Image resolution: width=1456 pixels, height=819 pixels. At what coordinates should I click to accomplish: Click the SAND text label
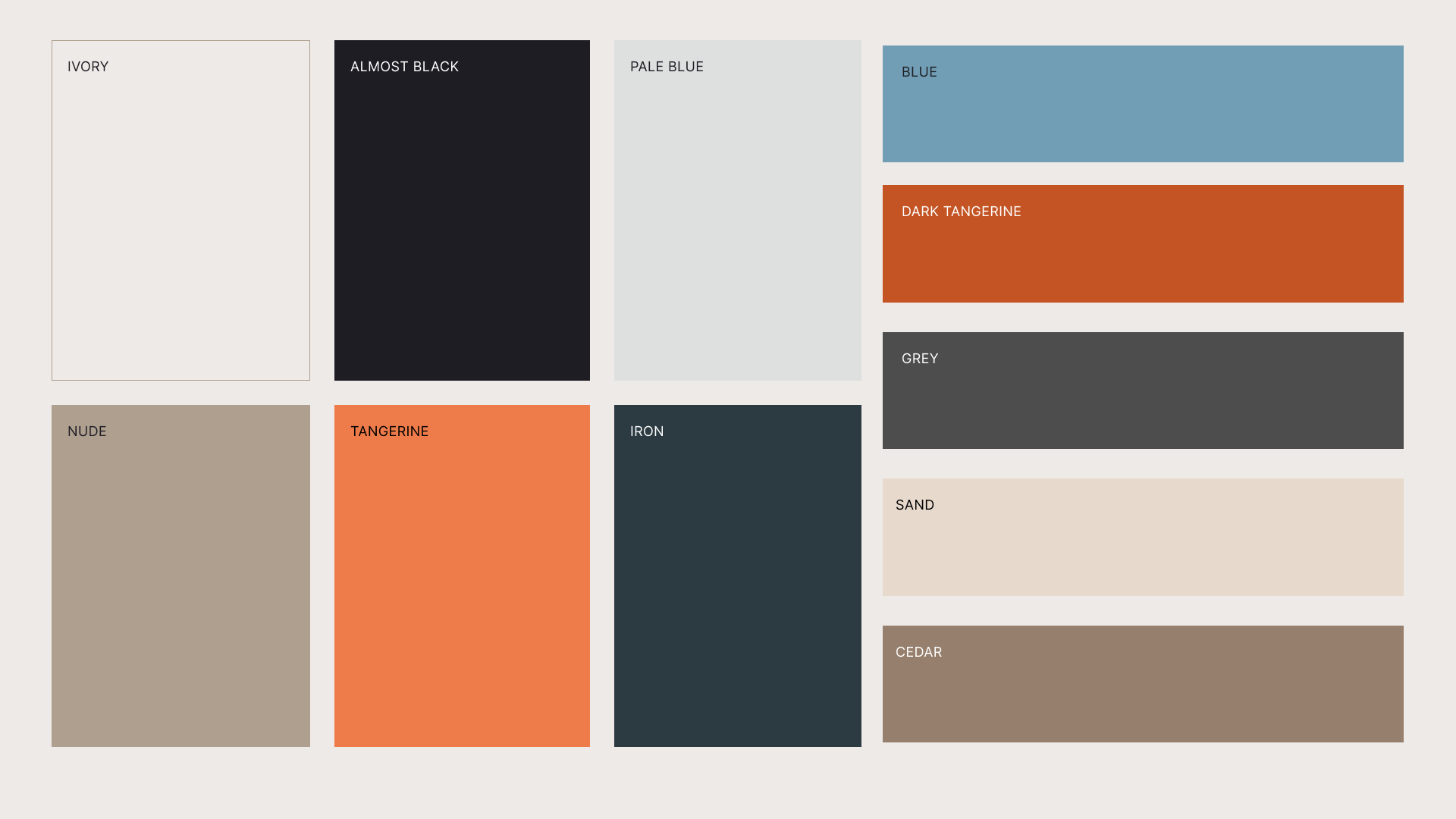coord(915,505)
